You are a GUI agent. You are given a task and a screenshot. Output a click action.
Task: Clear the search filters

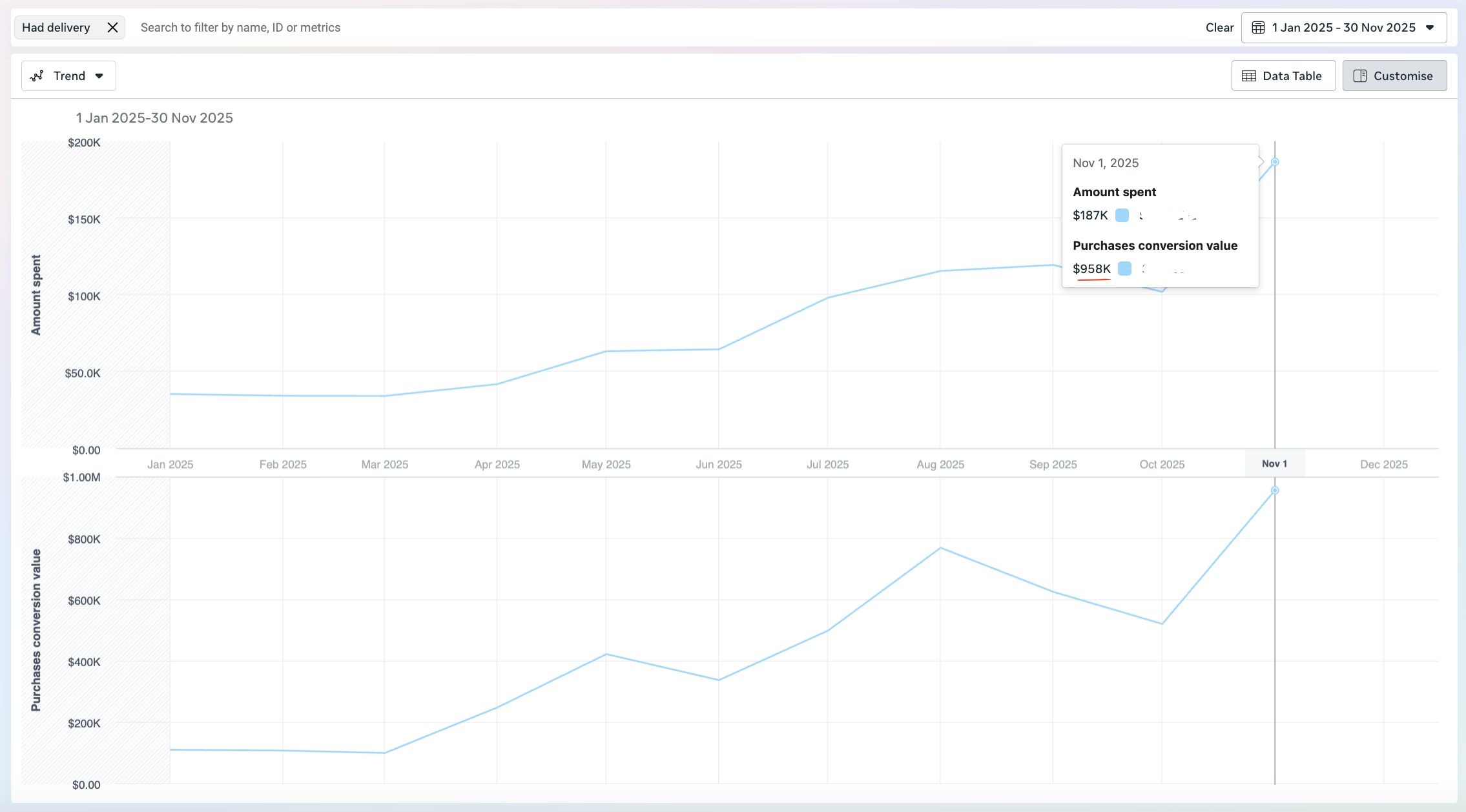1219,27
